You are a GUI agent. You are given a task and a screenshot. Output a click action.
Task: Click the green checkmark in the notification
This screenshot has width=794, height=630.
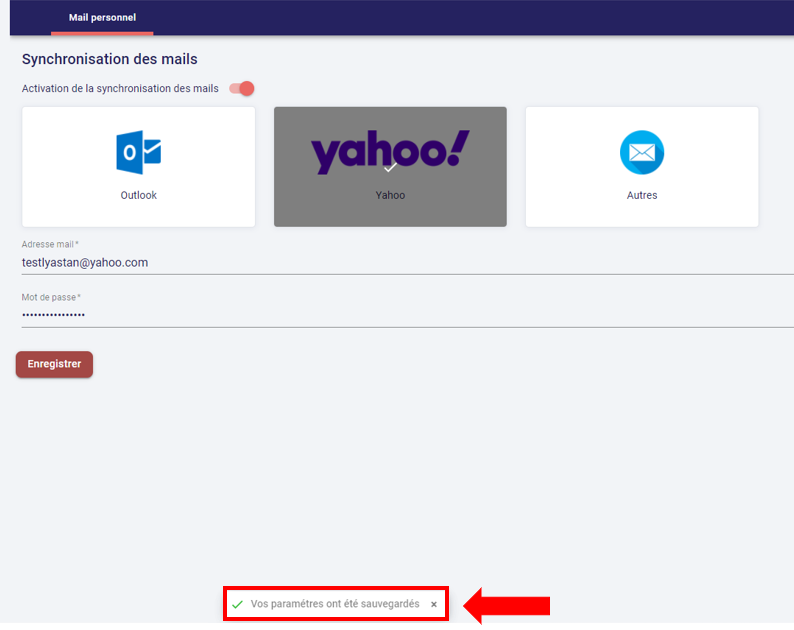237,605
